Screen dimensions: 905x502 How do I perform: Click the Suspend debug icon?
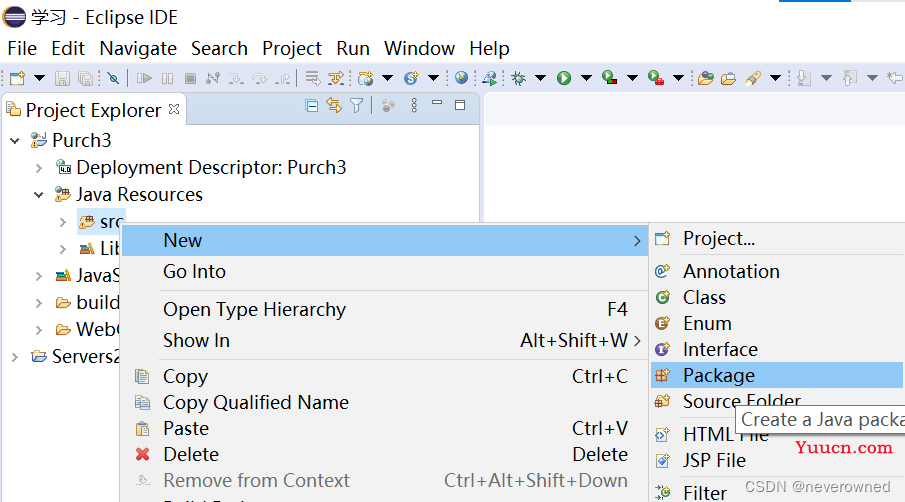[x=167, y=78]
